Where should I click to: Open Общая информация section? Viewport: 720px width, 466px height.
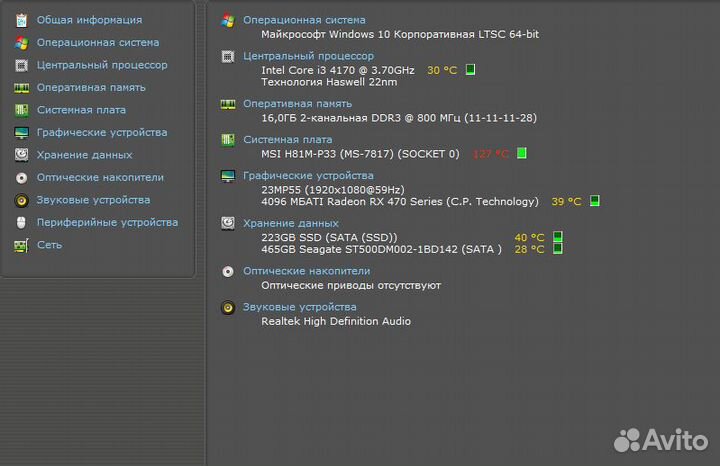[x=90, y=20]
